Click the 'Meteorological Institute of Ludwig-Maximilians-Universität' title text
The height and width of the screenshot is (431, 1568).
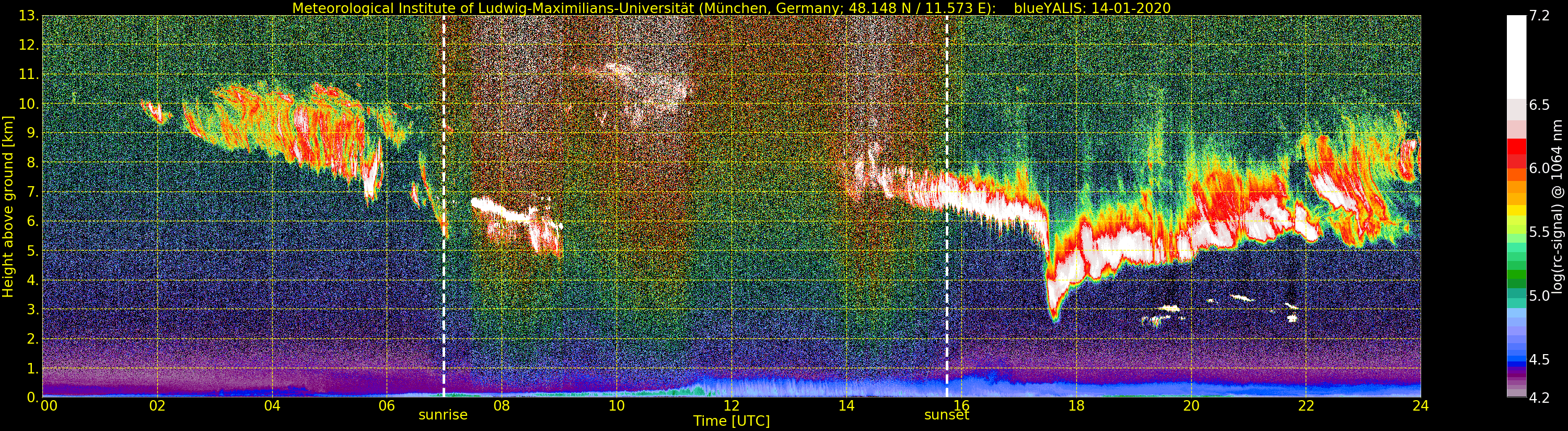point(494,8)
